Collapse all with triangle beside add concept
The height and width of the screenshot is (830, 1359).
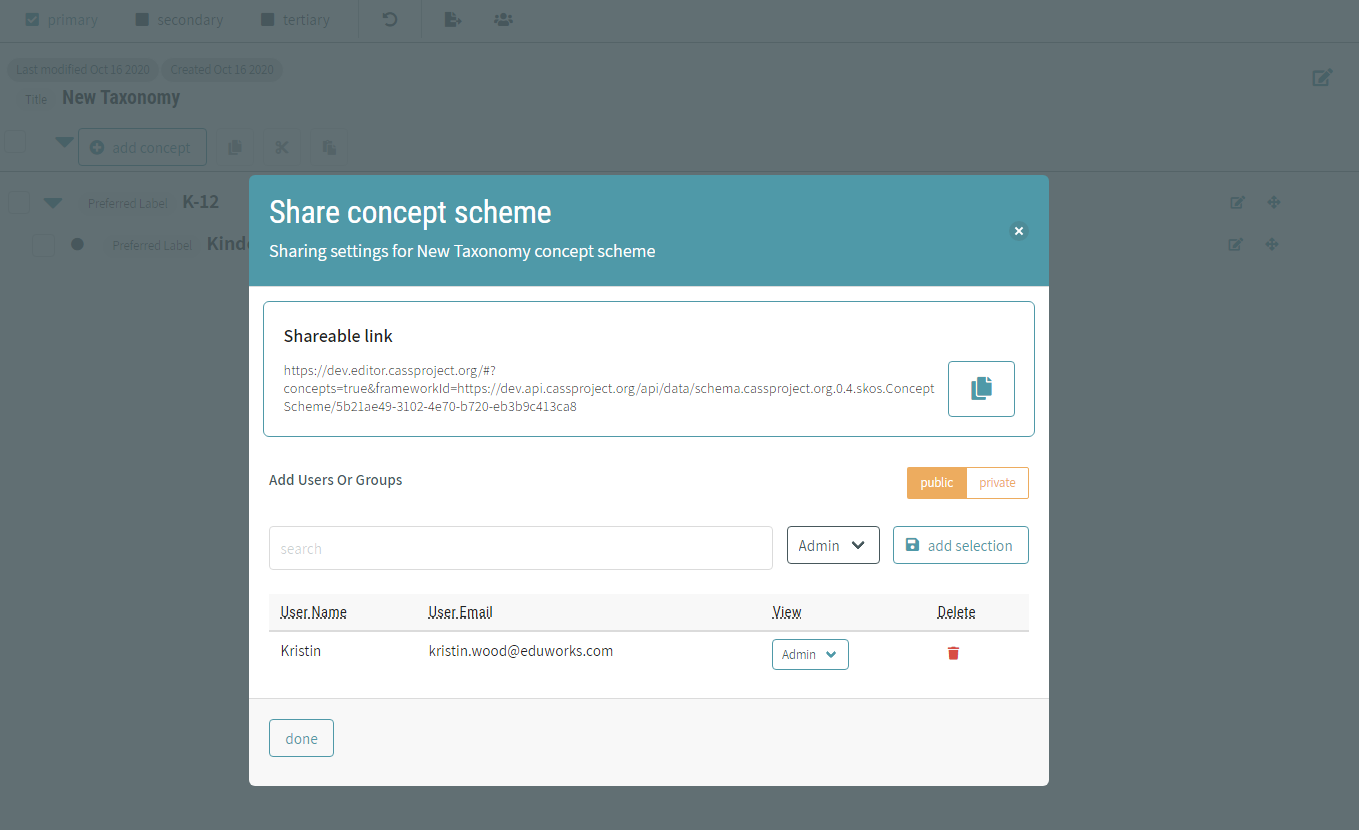(x=64, y=142)
